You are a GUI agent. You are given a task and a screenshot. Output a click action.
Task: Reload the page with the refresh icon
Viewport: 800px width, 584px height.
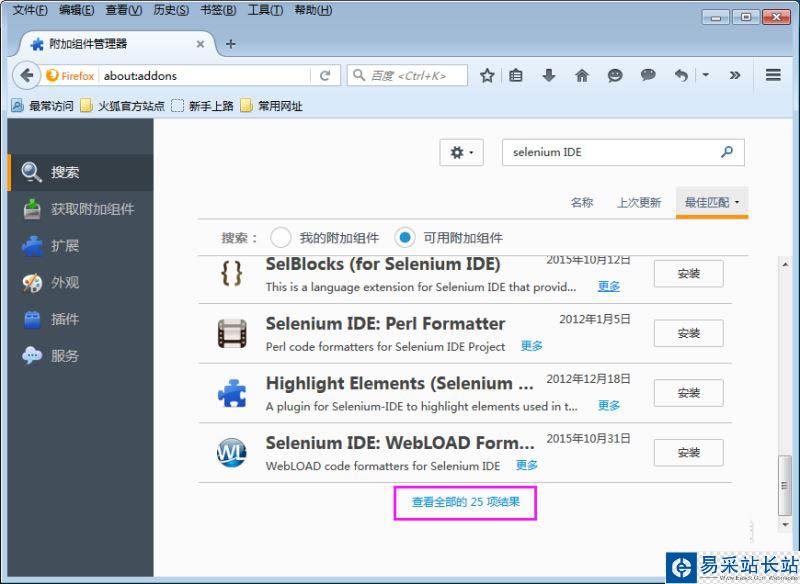click(x=325, y=75)
